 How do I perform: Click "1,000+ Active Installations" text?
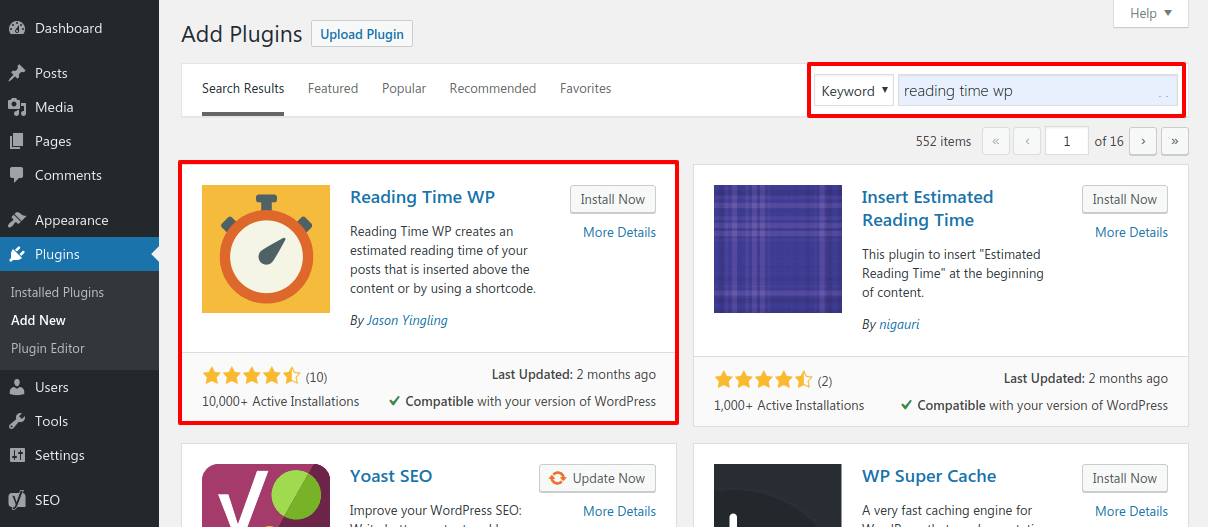(789, 405)
